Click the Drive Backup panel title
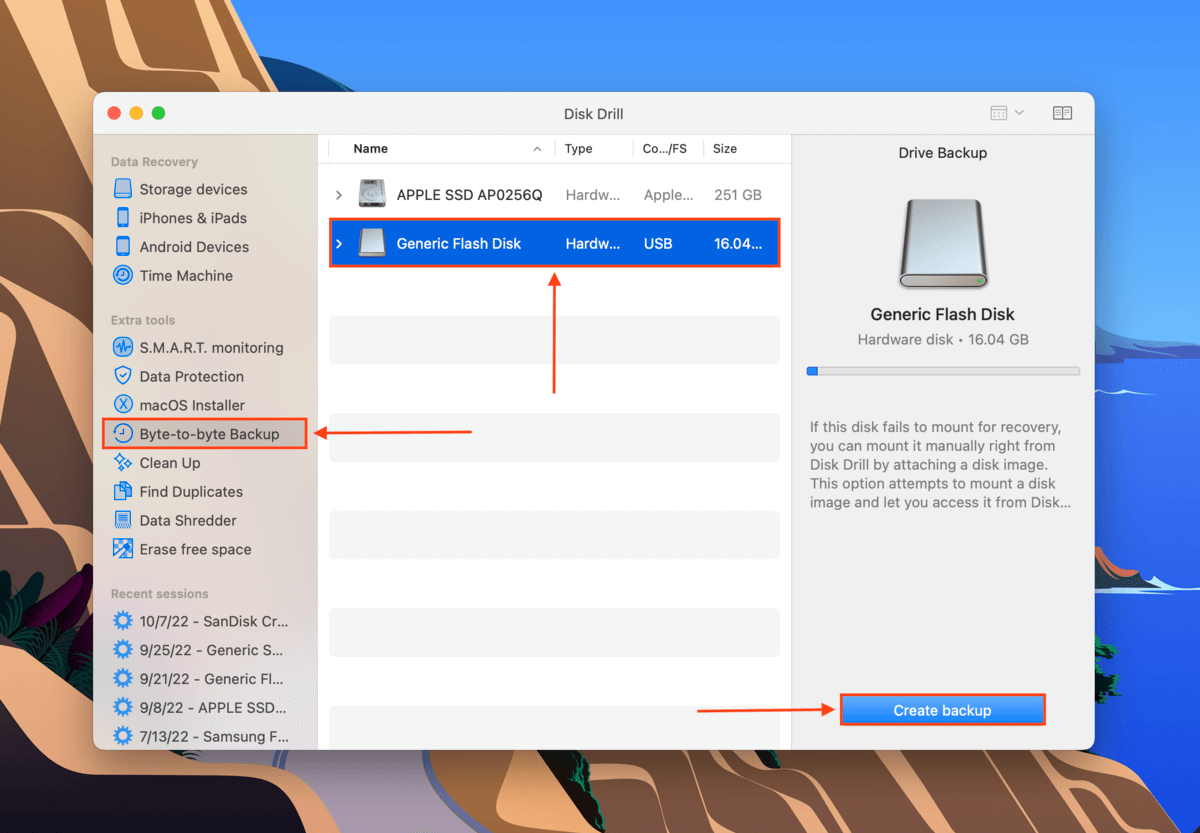 942,153
